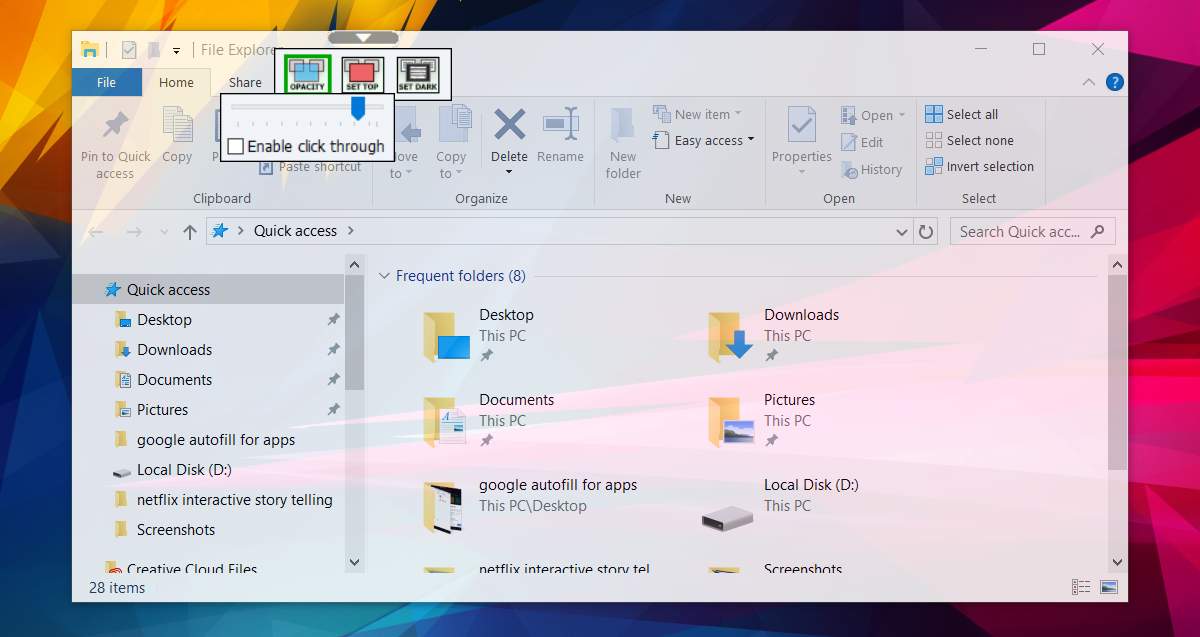Click the Copy to ribbon button
1200x637 pixels.
(x=451, y=142)
